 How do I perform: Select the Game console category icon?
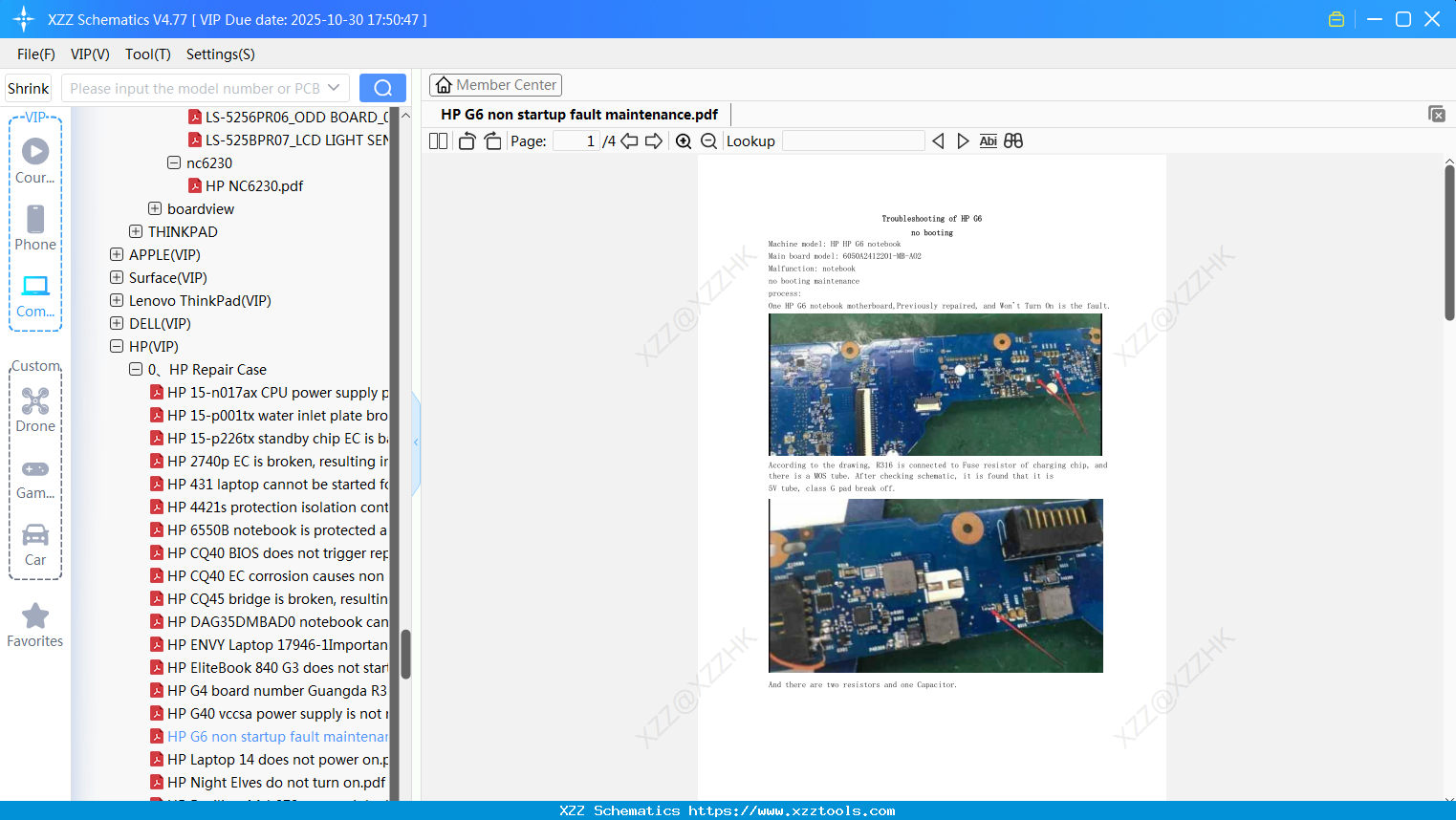click(35, 478)
